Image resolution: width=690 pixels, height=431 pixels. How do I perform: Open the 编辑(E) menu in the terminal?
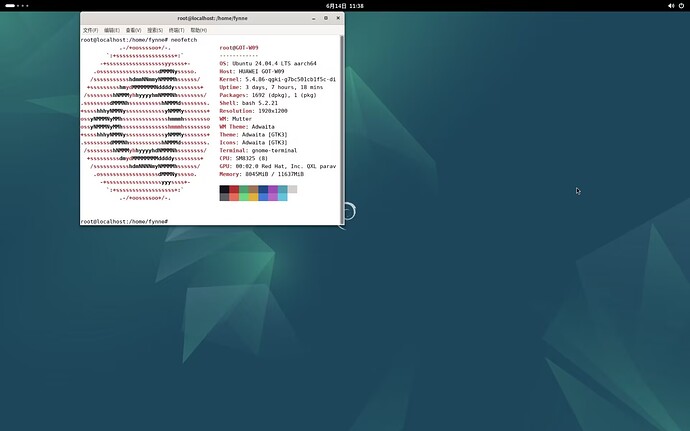(112, 30)
